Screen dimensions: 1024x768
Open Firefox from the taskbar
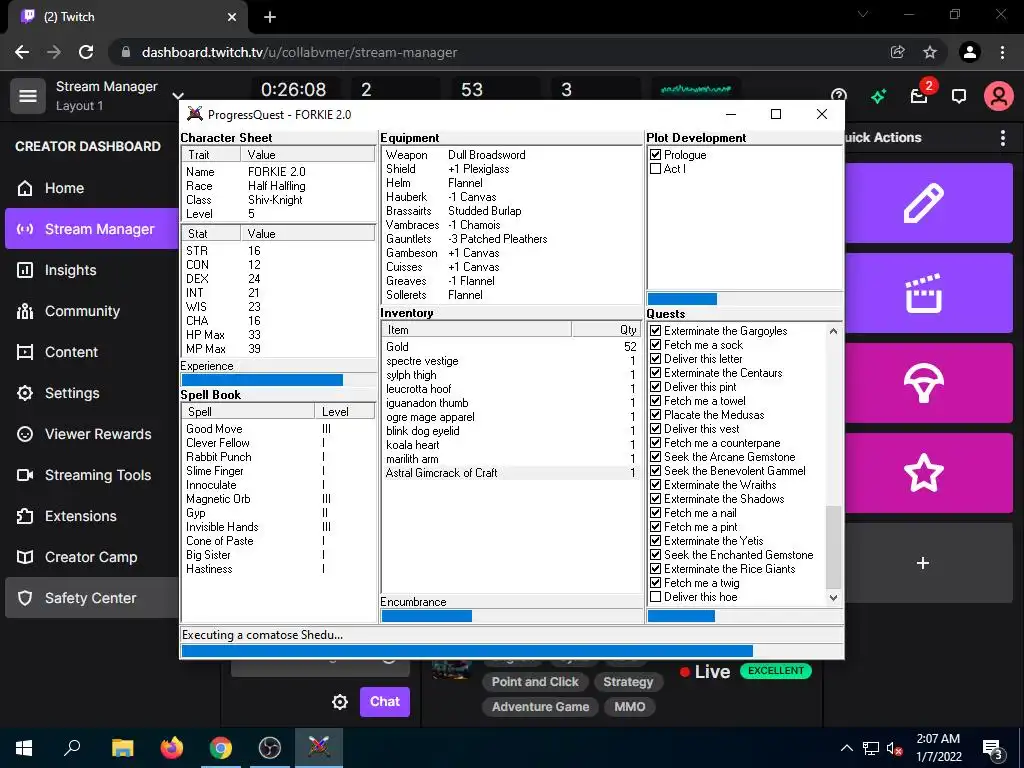(x=172, y=748)
